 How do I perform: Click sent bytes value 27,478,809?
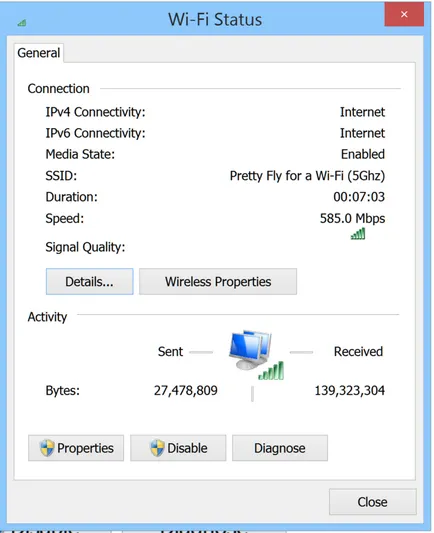186,391
